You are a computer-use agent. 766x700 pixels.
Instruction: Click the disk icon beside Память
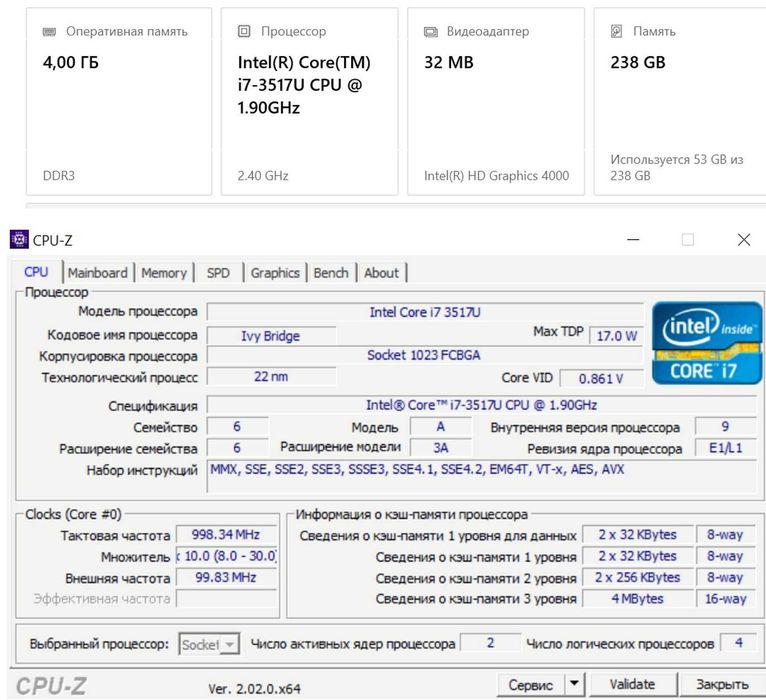click(x=617, y=31)
